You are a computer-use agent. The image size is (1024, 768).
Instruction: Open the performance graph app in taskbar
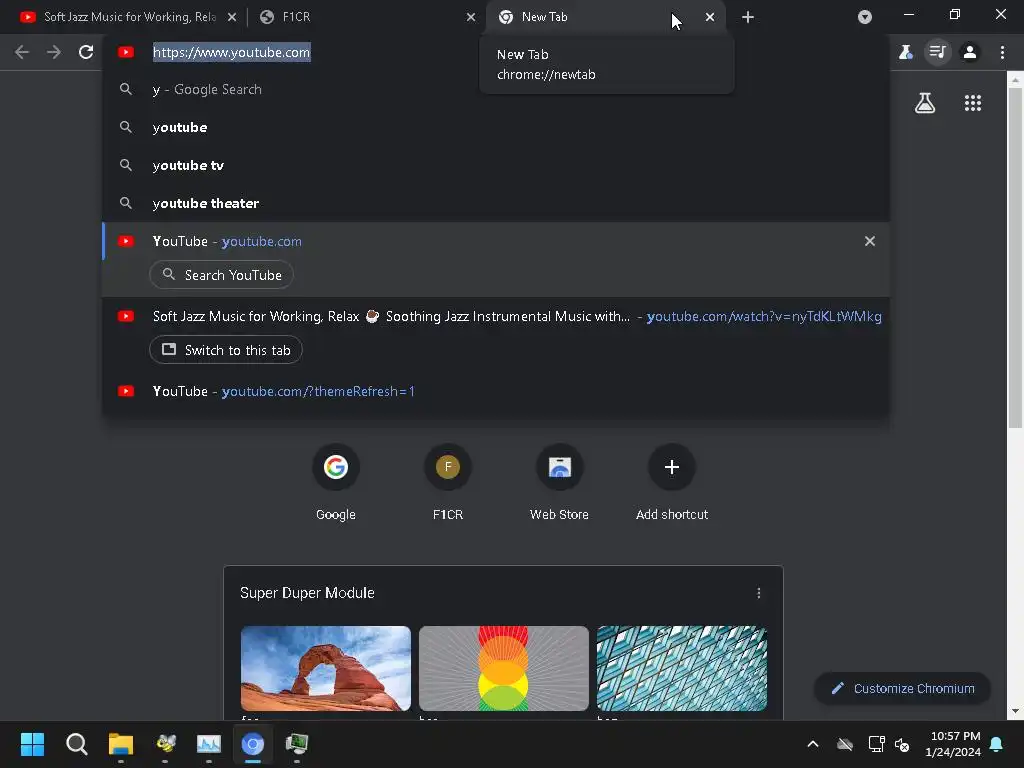[x=209, y=744]
